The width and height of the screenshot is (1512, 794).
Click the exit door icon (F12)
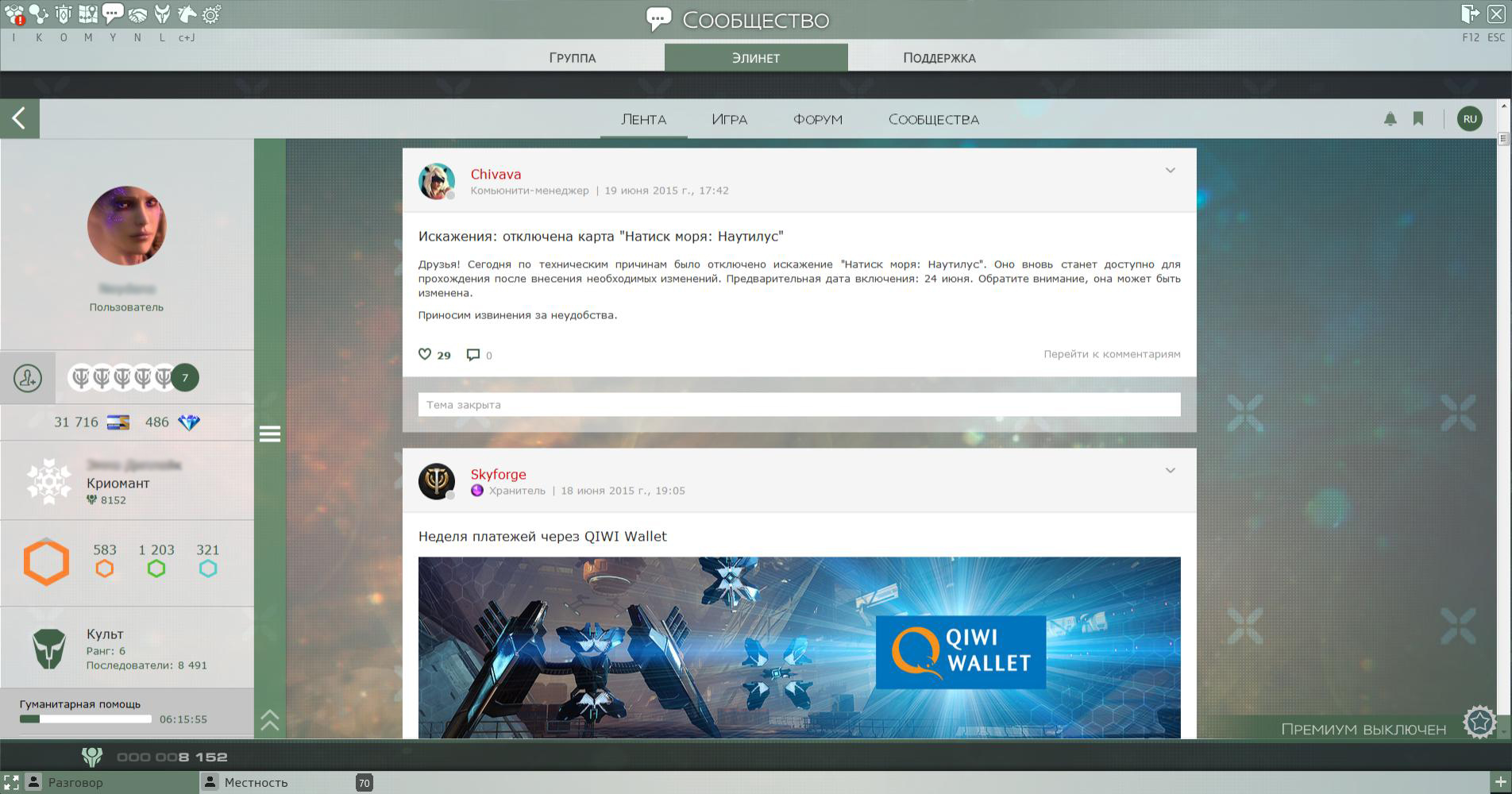click(1470, 14)
